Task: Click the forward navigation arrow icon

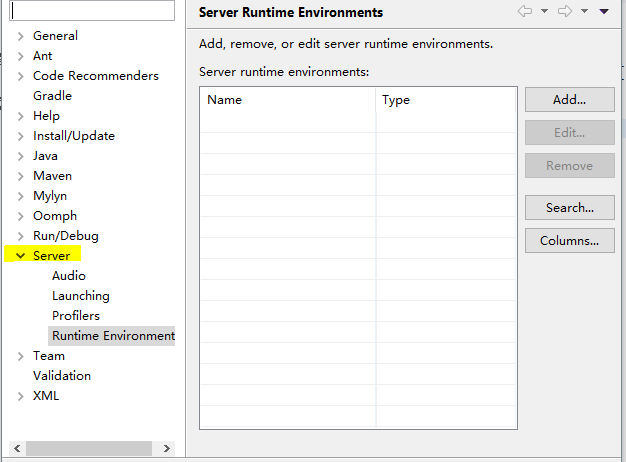Action: (x=564, y=12)
